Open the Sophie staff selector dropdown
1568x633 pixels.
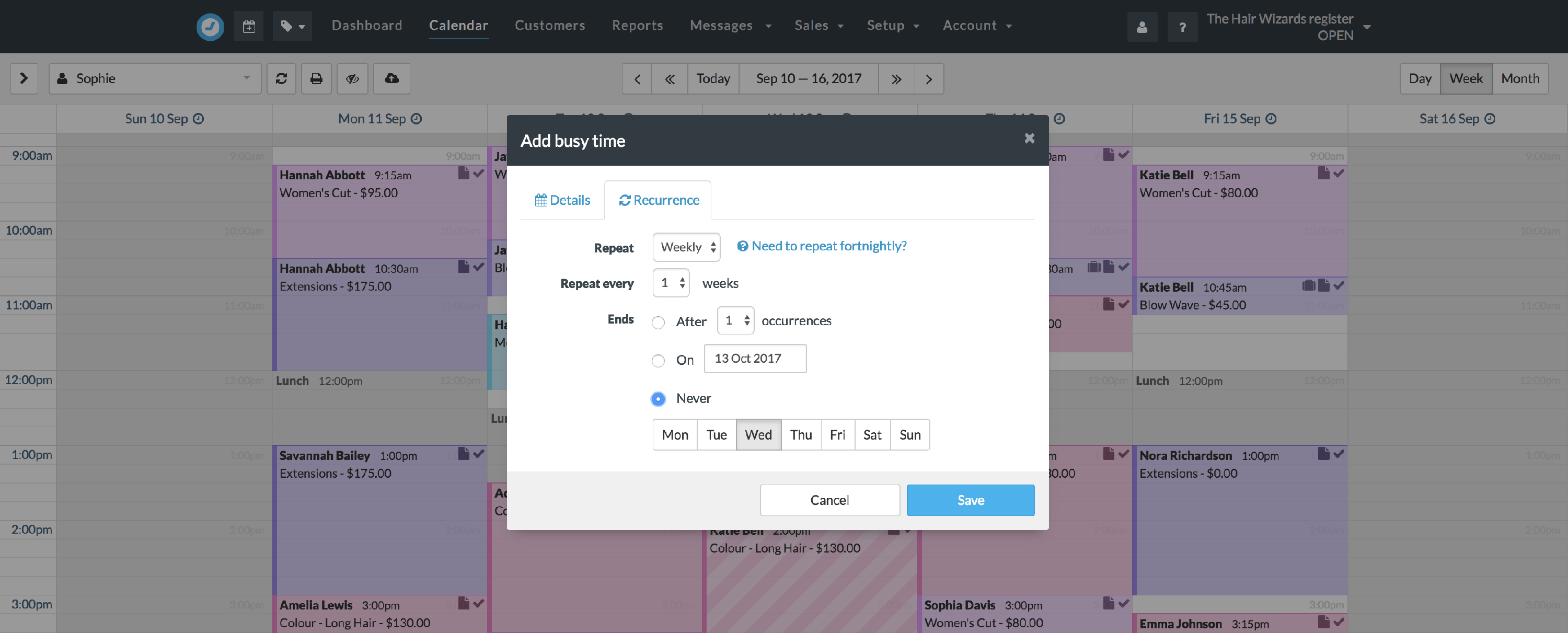pyautogui.click(x=155, y=78)
